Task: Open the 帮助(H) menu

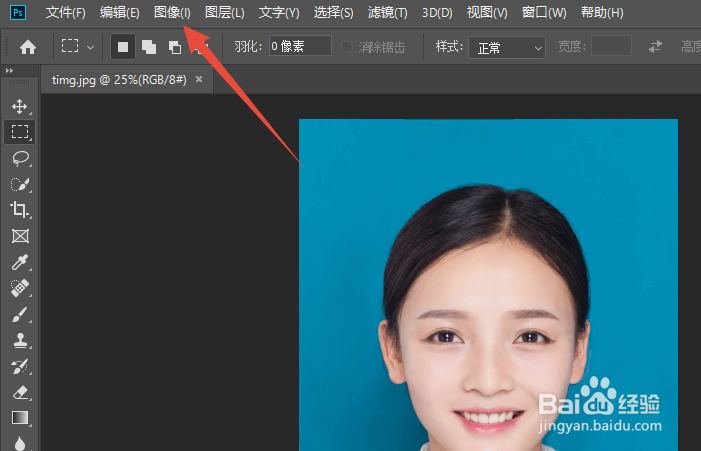Action: tap(602, 13)
